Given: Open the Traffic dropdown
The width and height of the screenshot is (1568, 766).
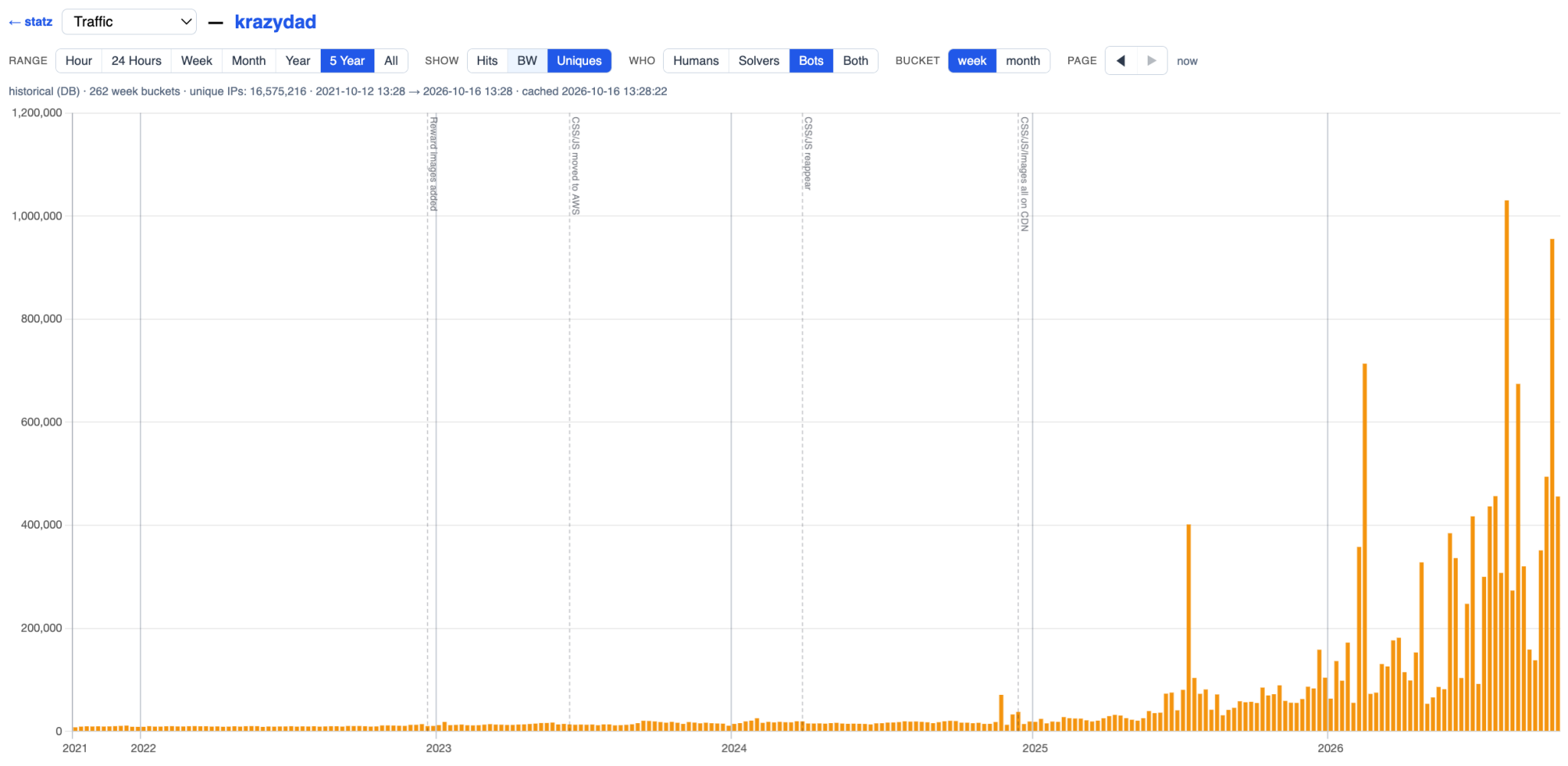Looking at the screenshot, I should [x=129, y=22].
